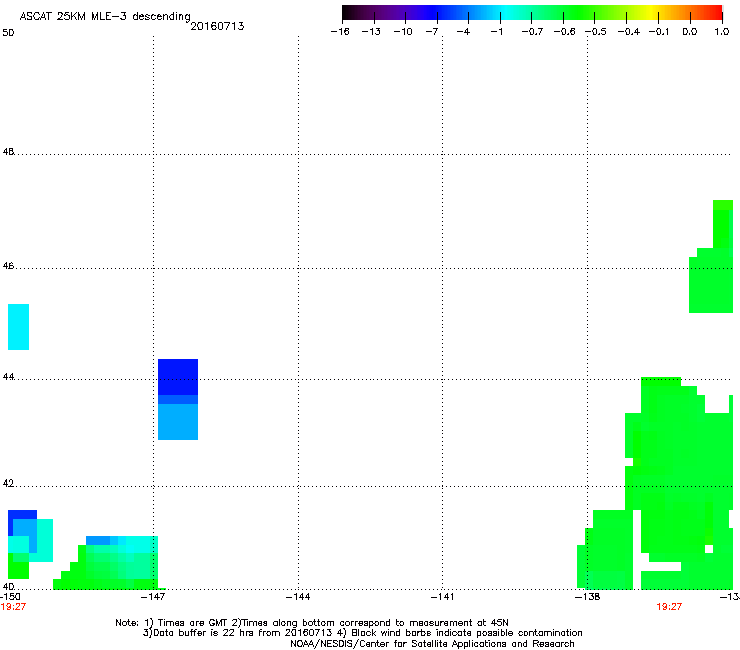Click the -13 color bar label
The height and width of the screenshot is (650, 740).
(371, 32)
